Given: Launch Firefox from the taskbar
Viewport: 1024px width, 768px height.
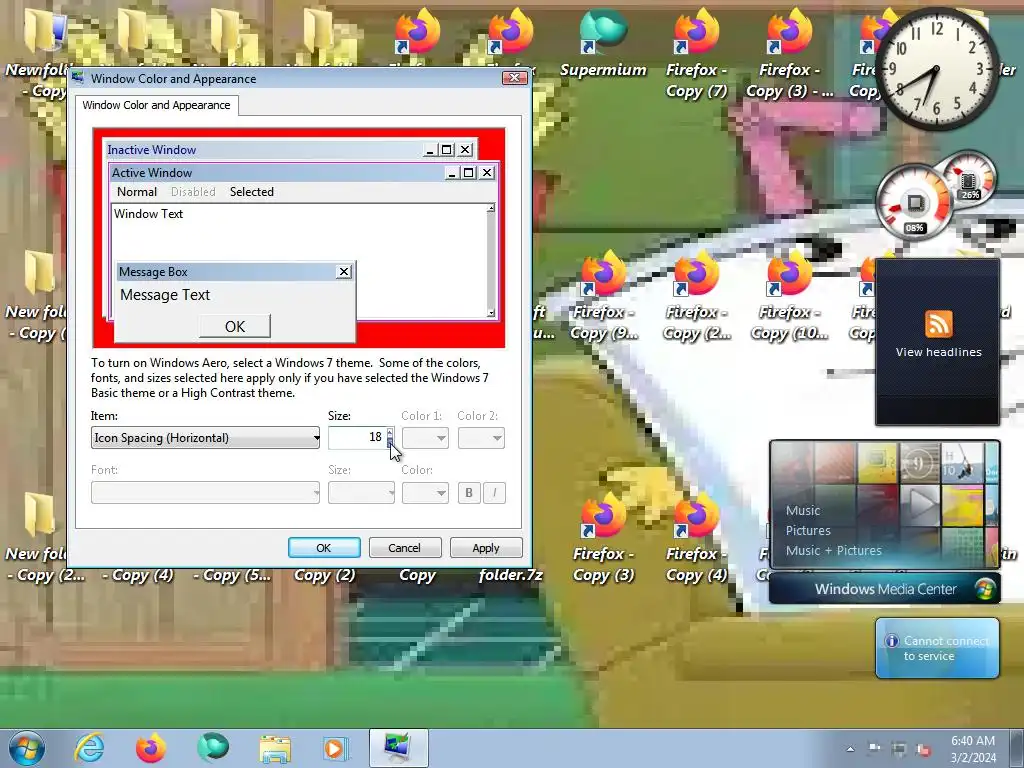Looking at the screenshot, I should pos(151,748).
